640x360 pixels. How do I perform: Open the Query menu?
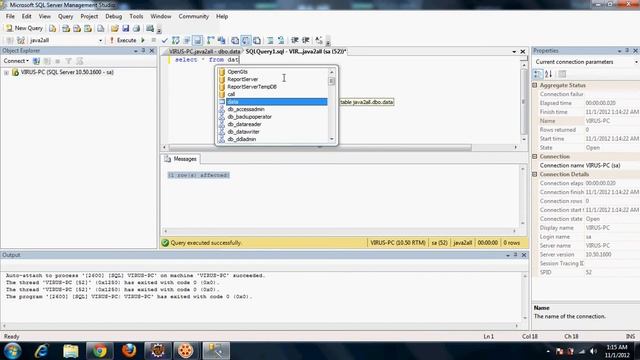65,16
